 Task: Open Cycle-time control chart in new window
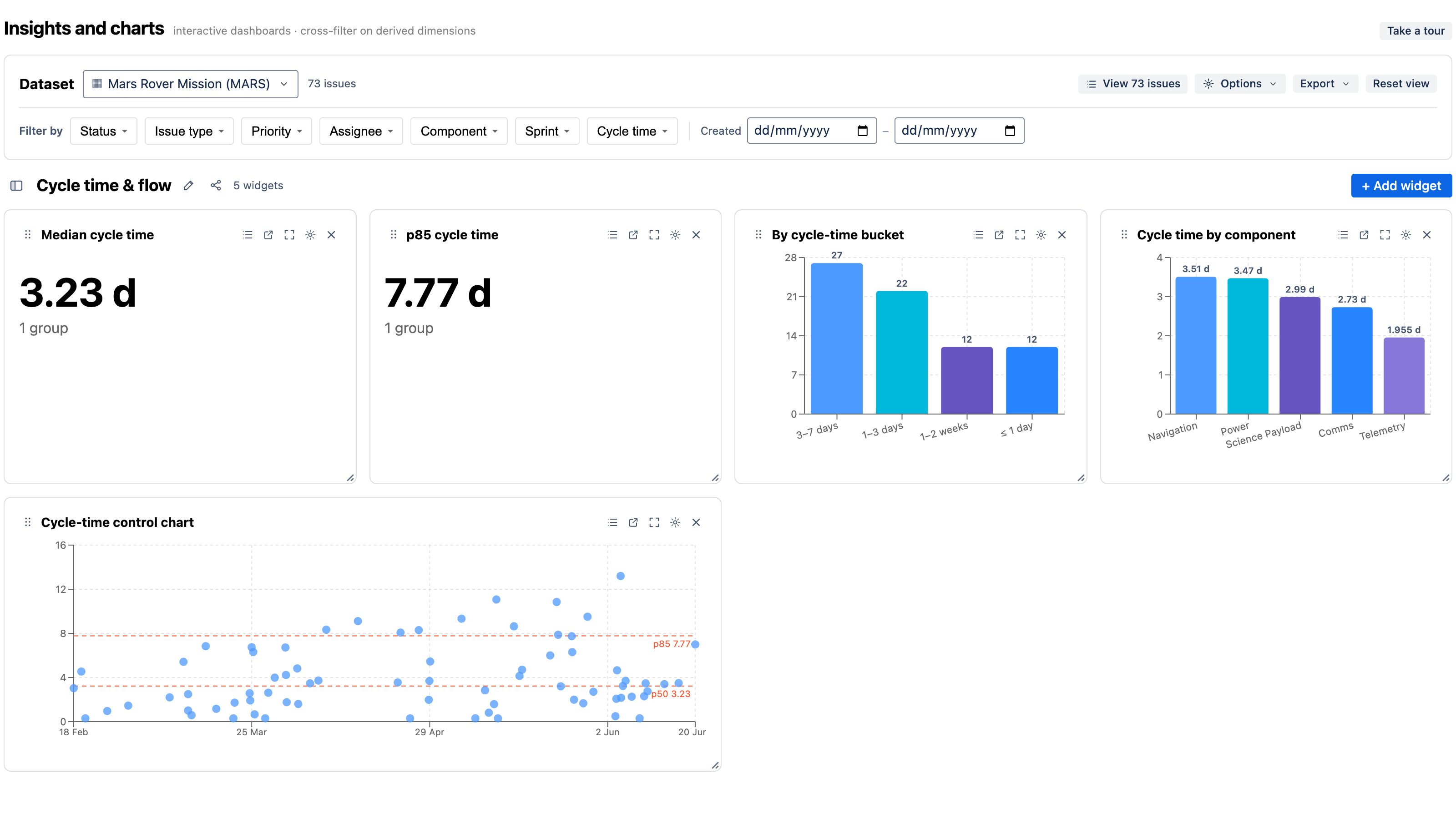(x=633, y=522)
